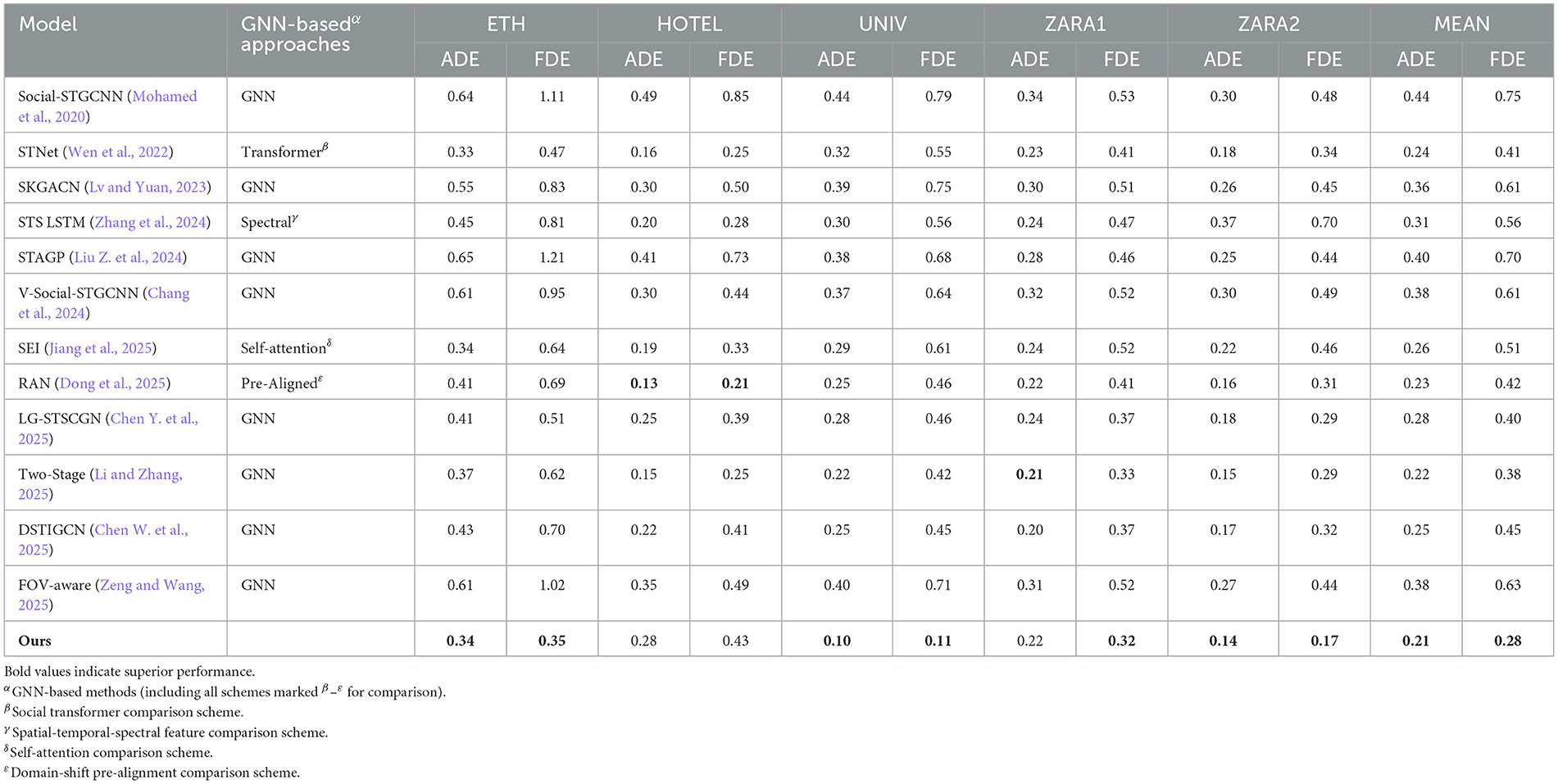1558x784 pixels.
Task: Click the MEAN column group header
Action: (x=1461, y=25)
